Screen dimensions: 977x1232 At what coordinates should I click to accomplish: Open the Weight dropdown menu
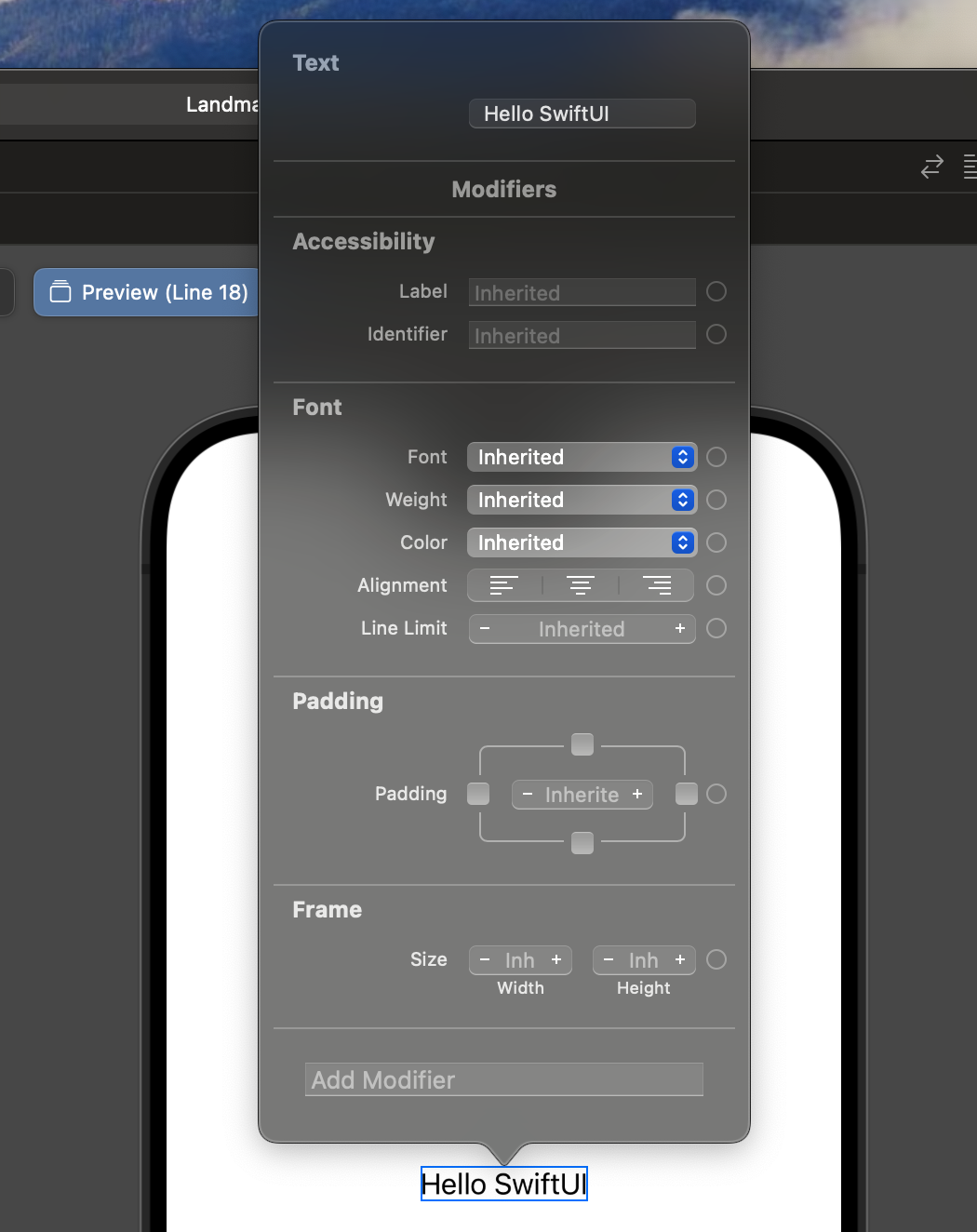[x=582, y=500]
